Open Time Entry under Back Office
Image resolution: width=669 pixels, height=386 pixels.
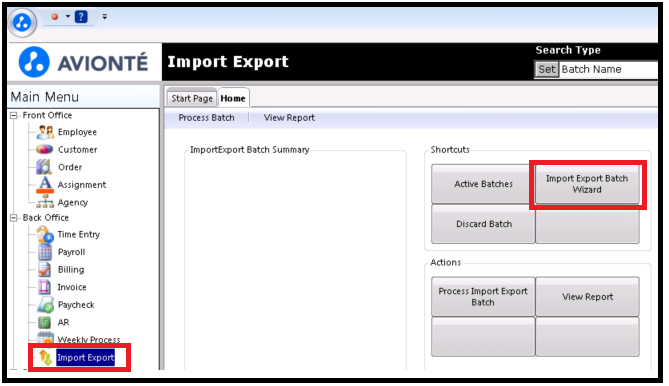(x=79, y=235)
